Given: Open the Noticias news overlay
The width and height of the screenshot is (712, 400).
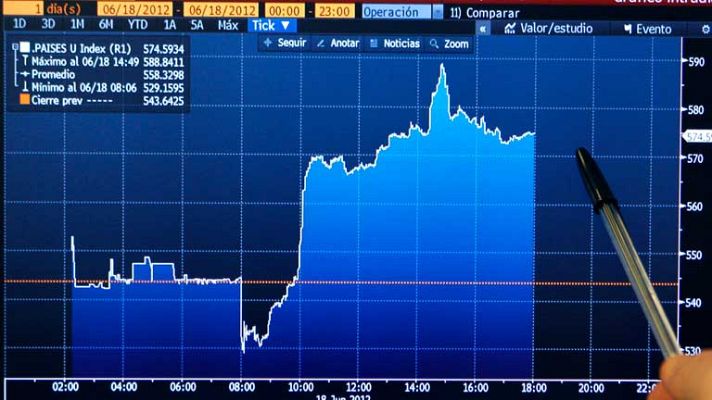Looking at the screenshot, I should pyautogui.click(x=394, y=44).
